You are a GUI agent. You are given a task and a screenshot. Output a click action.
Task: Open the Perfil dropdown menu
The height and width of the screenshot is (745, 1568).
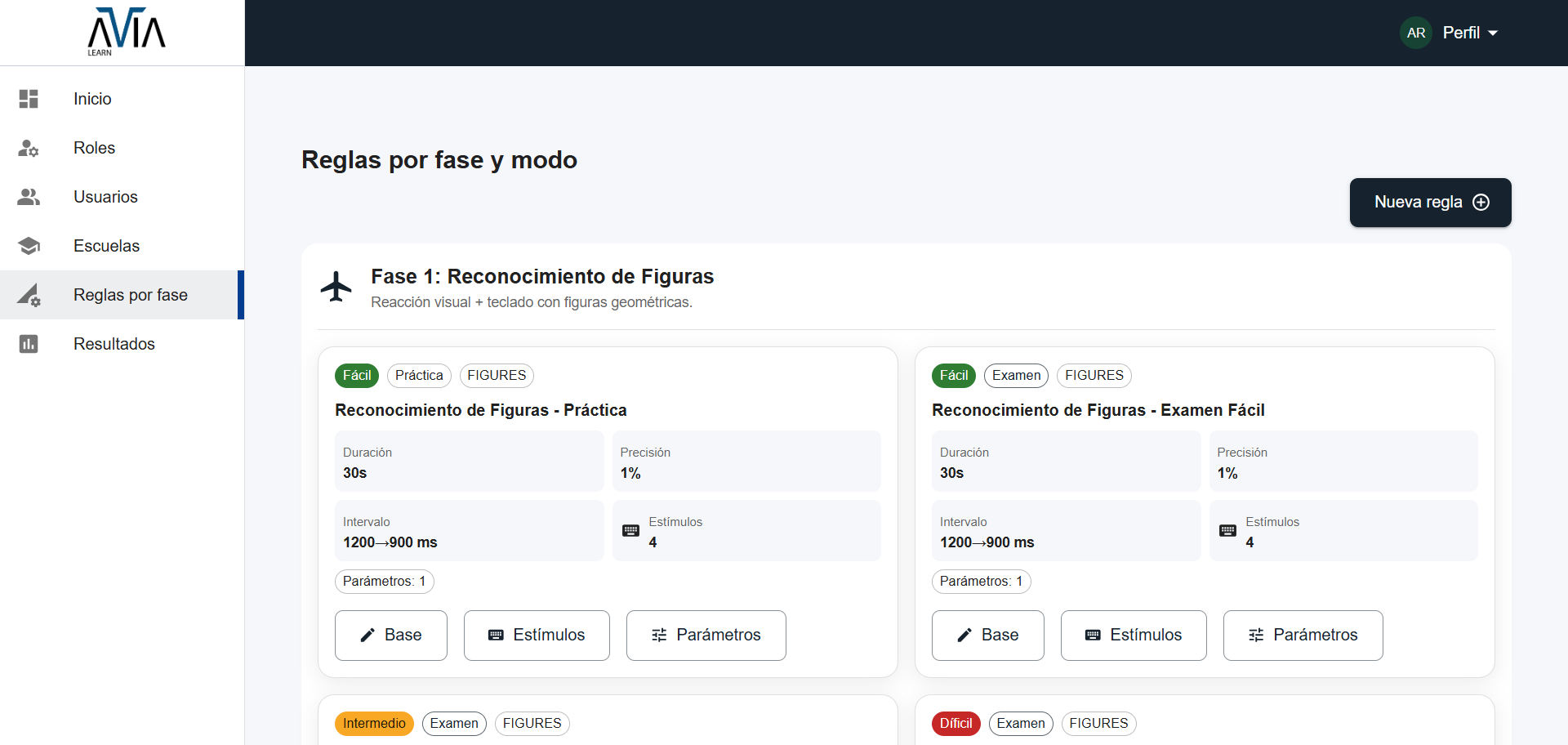[1470, 33]
